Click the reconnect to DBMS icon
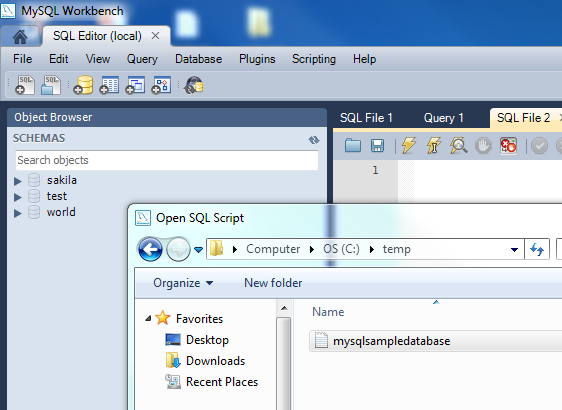Image resolution: width=562 pixels, height=410 pixels. (194, 85)
